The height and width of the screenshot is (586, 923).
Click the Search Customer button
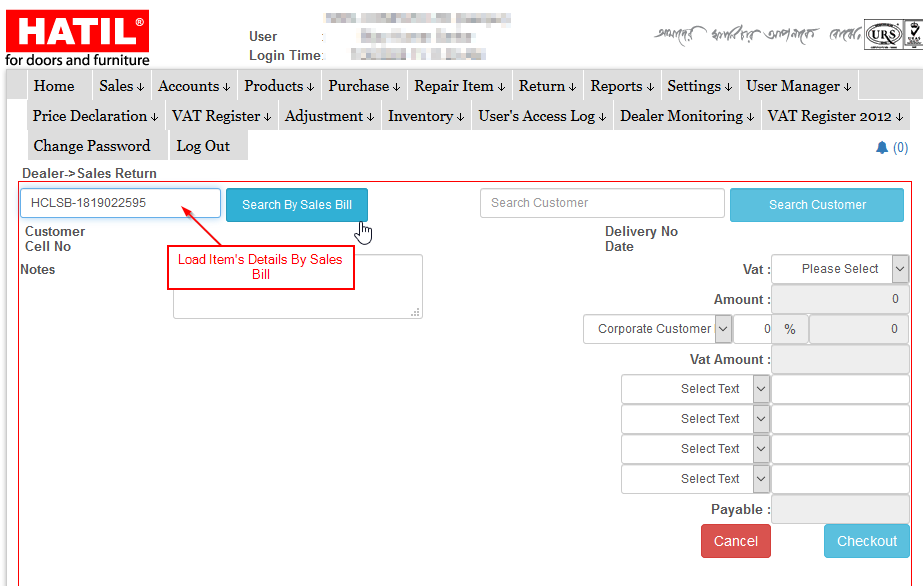coord(817,205)
